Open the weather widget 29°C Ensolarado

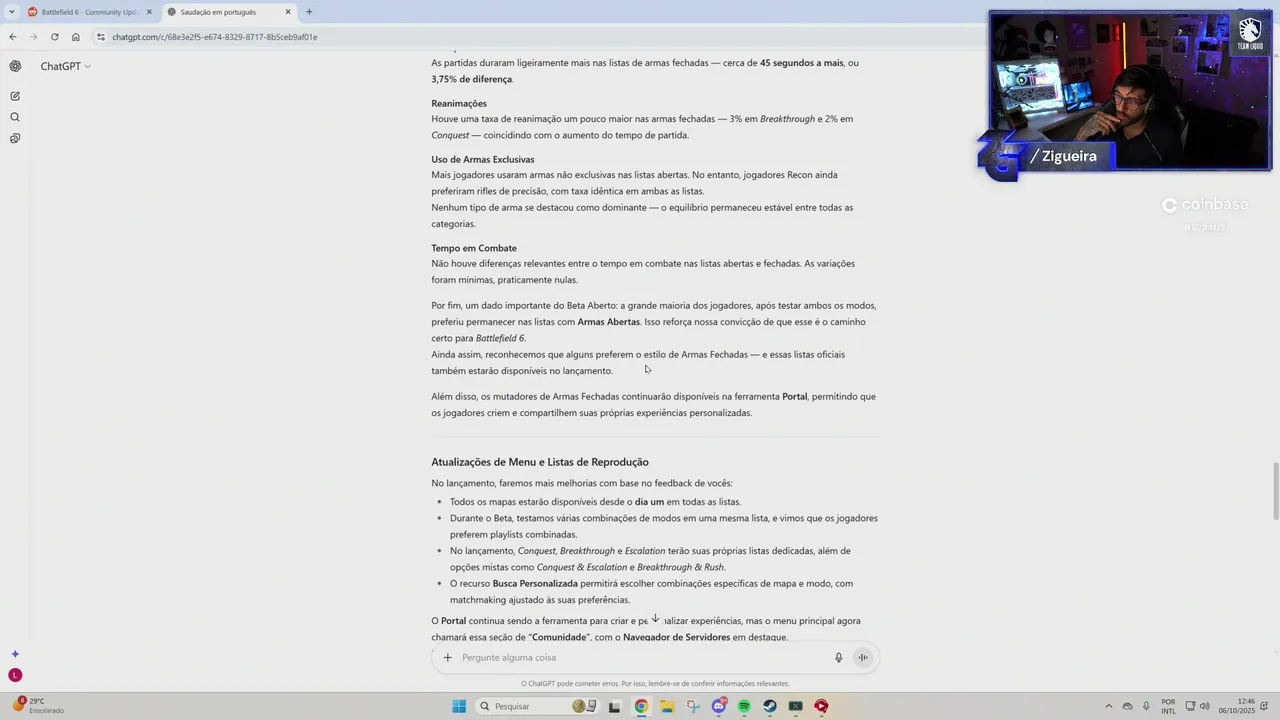tap(38, 706)
